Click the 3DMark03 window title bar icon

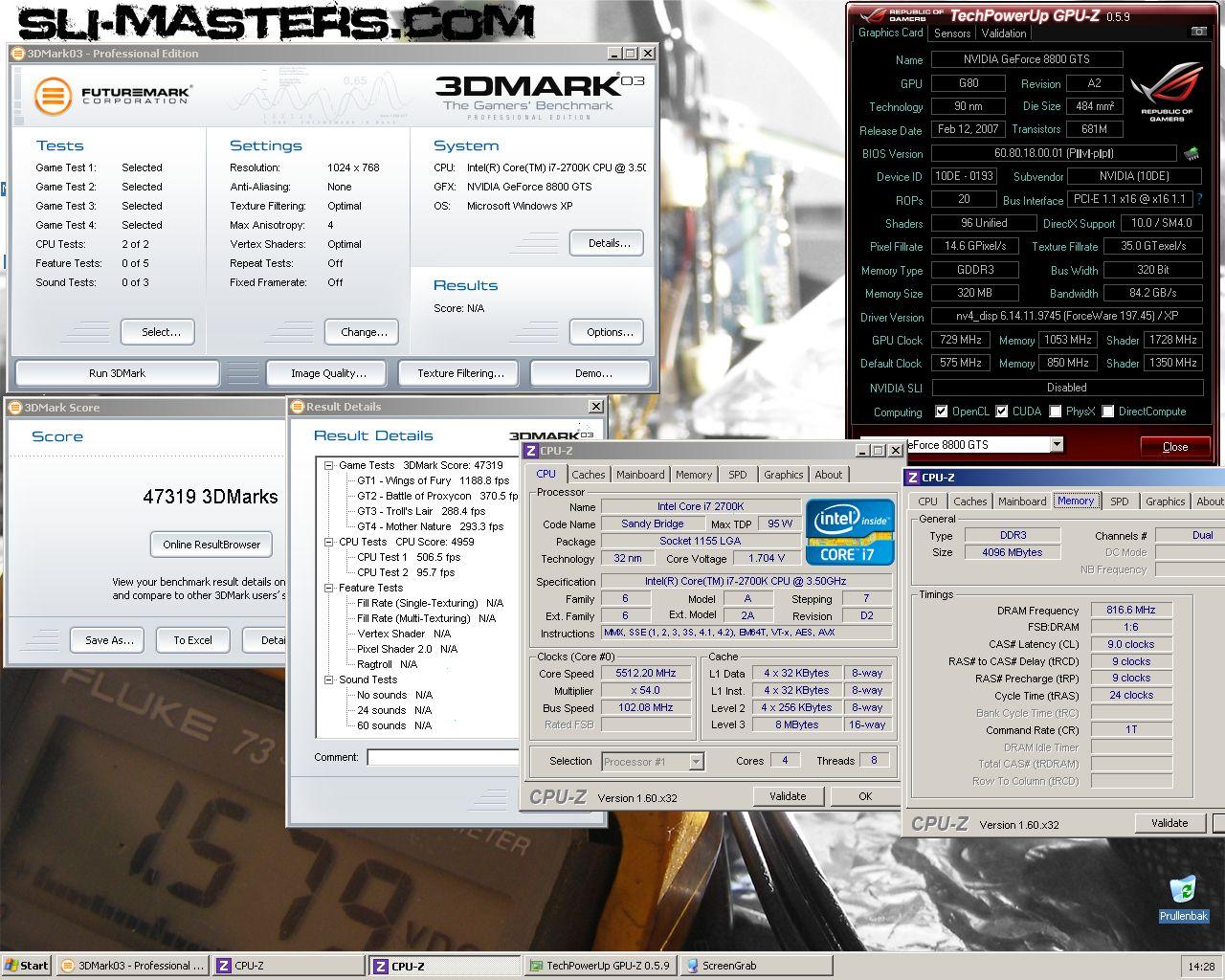(18, 54)
